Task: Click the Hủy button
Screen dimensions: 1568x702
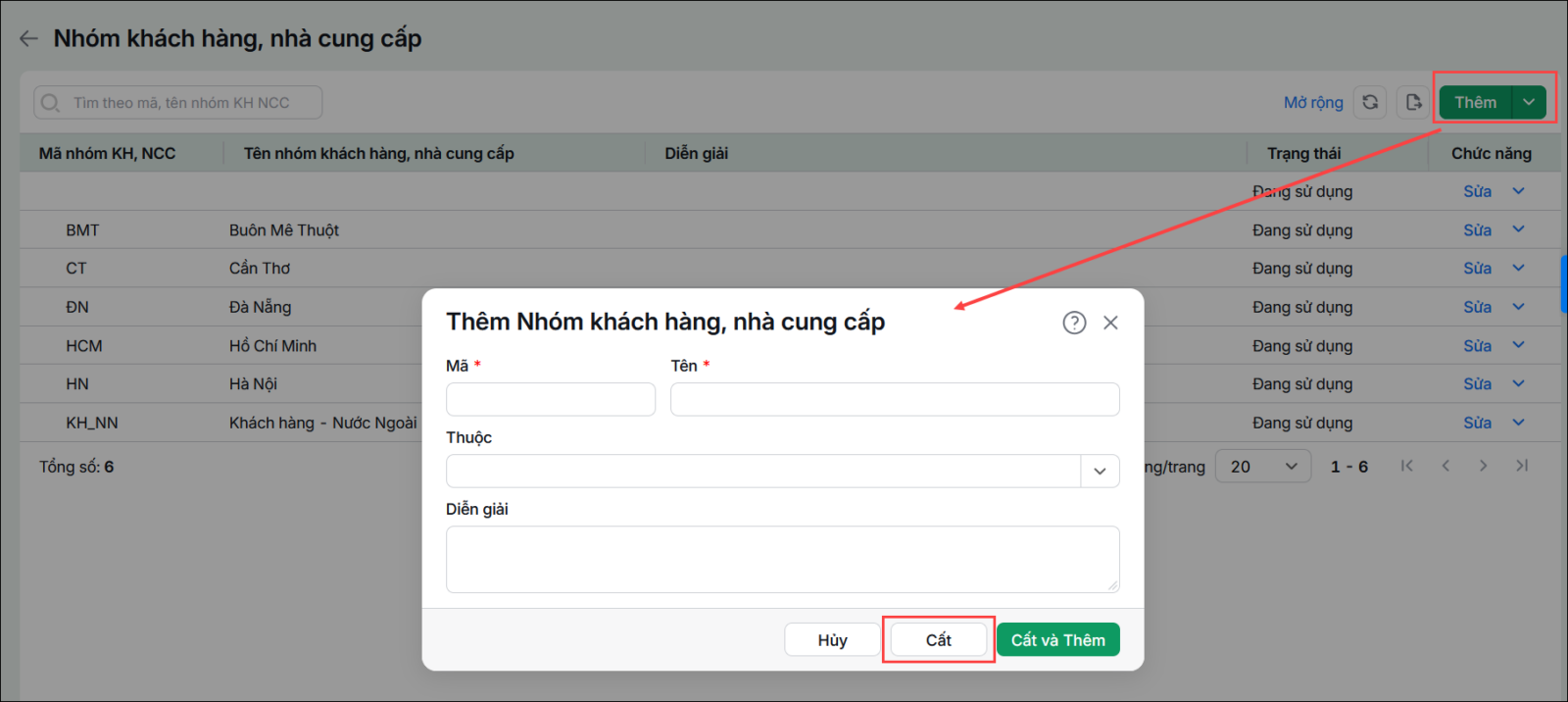Action: [832, 640]
